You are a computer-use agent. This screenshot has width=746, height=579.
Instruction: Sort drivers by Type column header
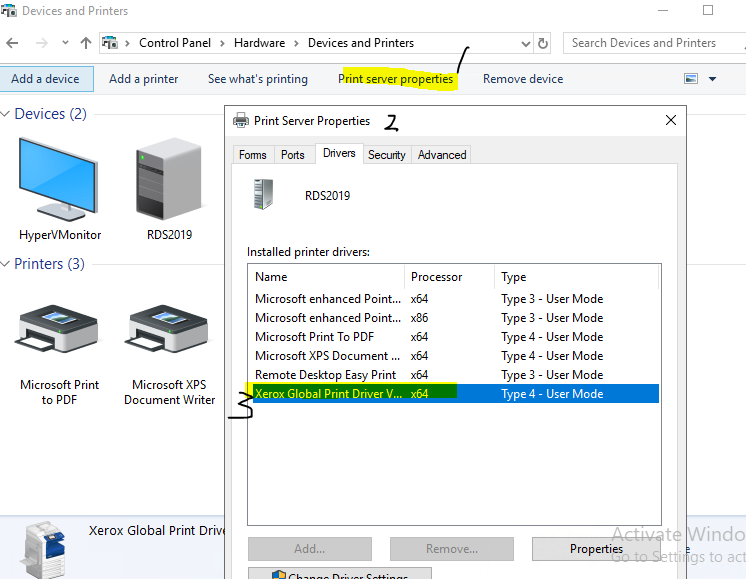coord(577,277)
